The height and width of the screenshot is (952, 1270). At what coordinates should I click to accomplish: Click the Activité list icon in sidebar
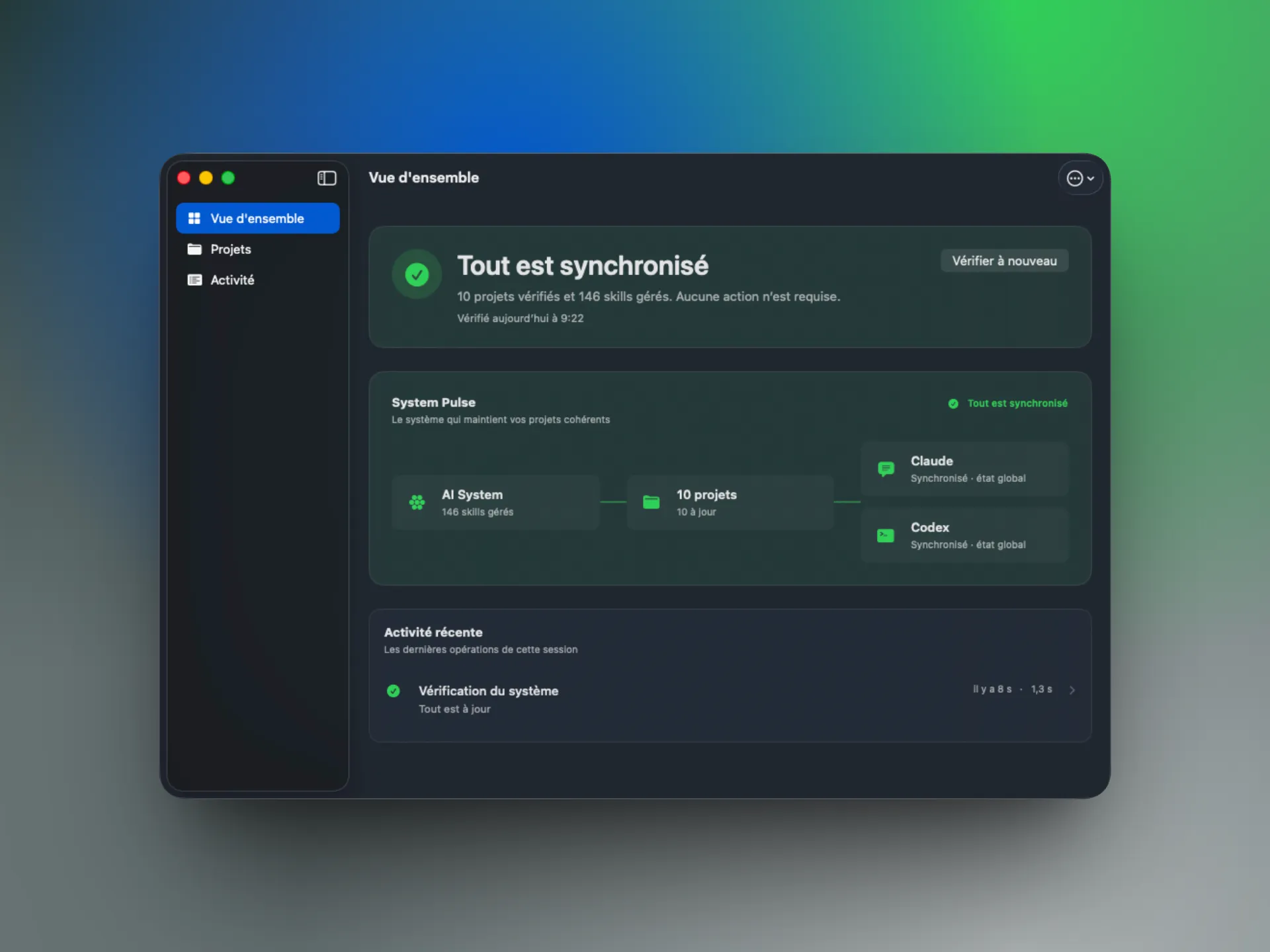[194, 280]
